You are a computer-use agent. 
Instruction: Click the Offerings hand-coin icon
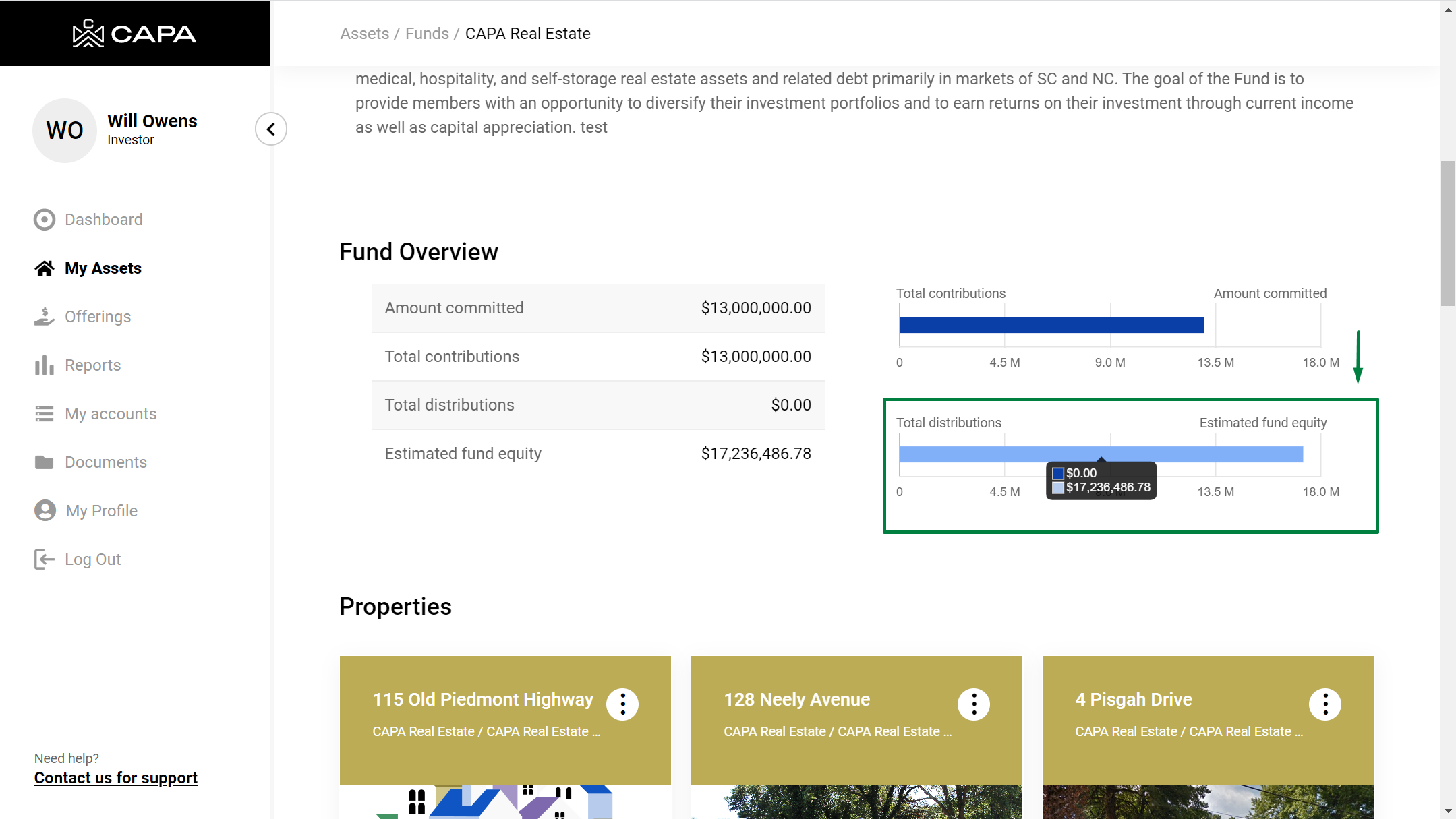click(45, 317)
